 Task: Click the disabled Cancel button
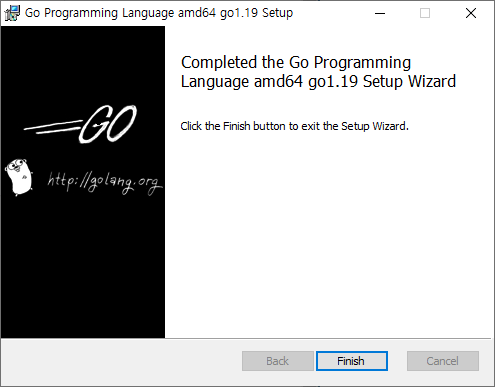(443, 361)
